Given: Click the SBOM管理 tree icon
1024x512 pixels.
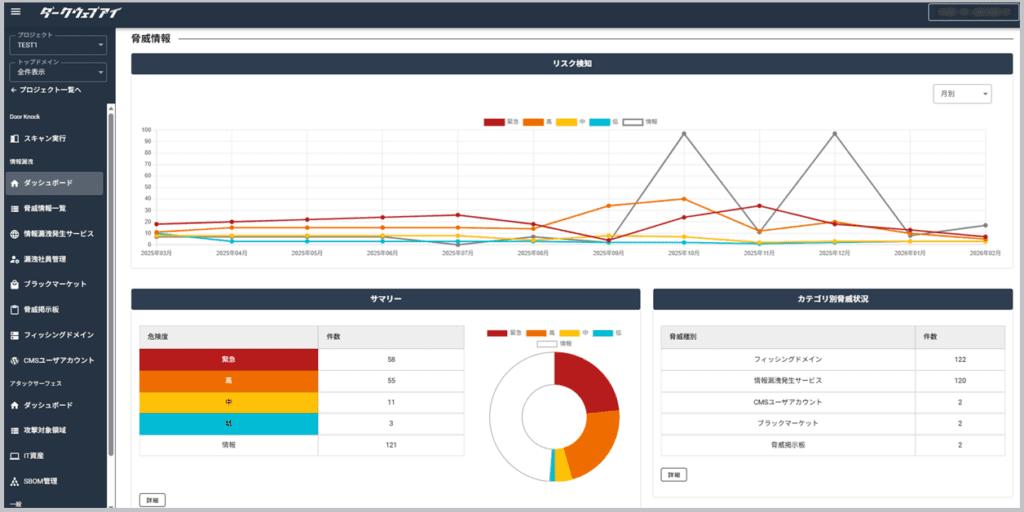Looking at the screenshot, I should pos(14,482).
